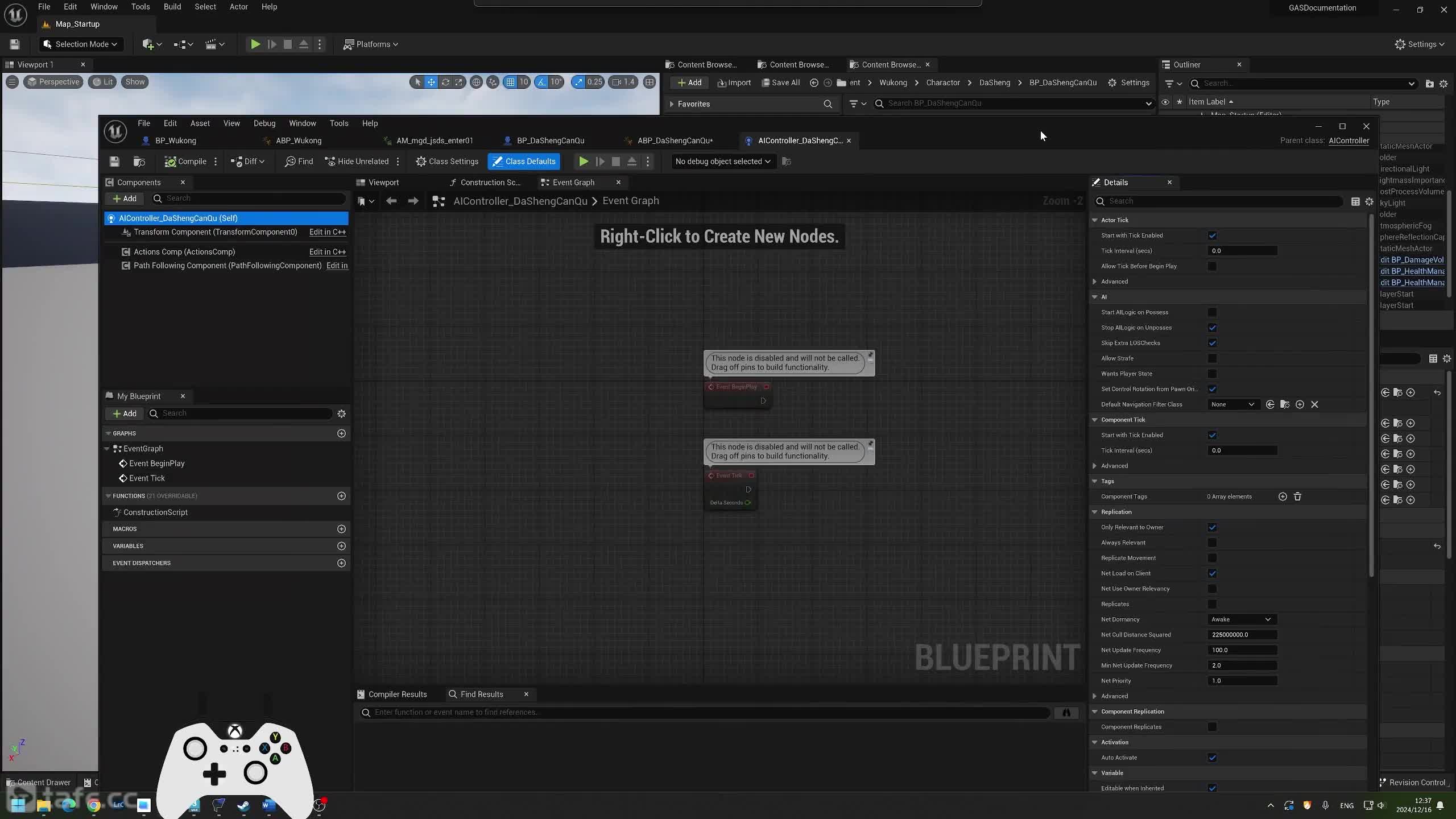This screenshot has height=819, width=1456.
Task: Click the main editor Save icon
Action: tap(15, 44)
